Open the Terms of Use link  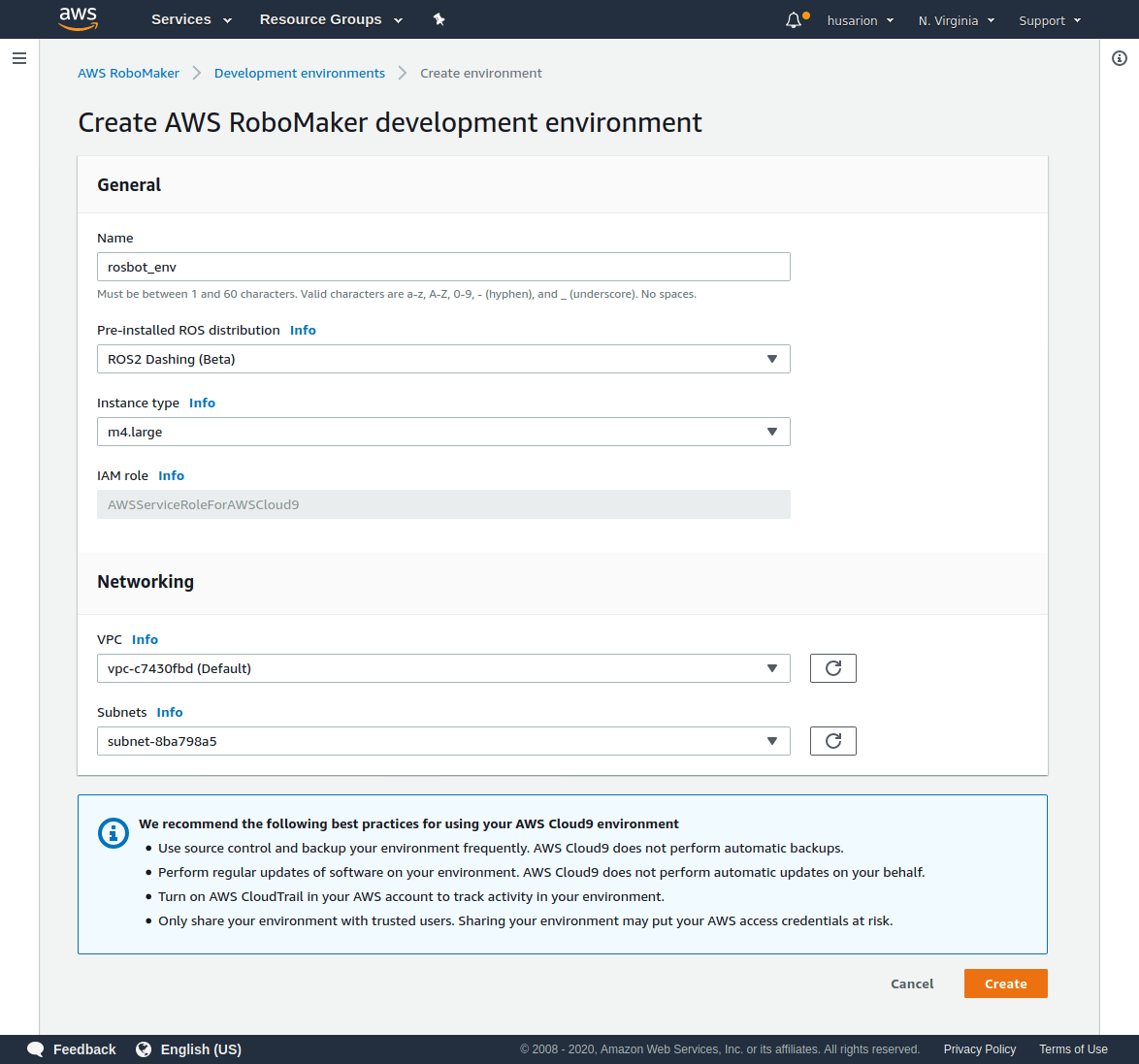pos(1073,1049)
